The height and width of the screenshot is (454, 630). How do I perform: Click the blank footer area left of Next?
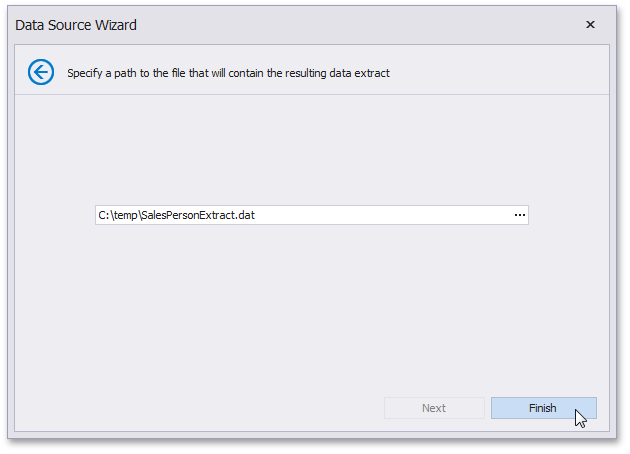click(x=200, y=408)
